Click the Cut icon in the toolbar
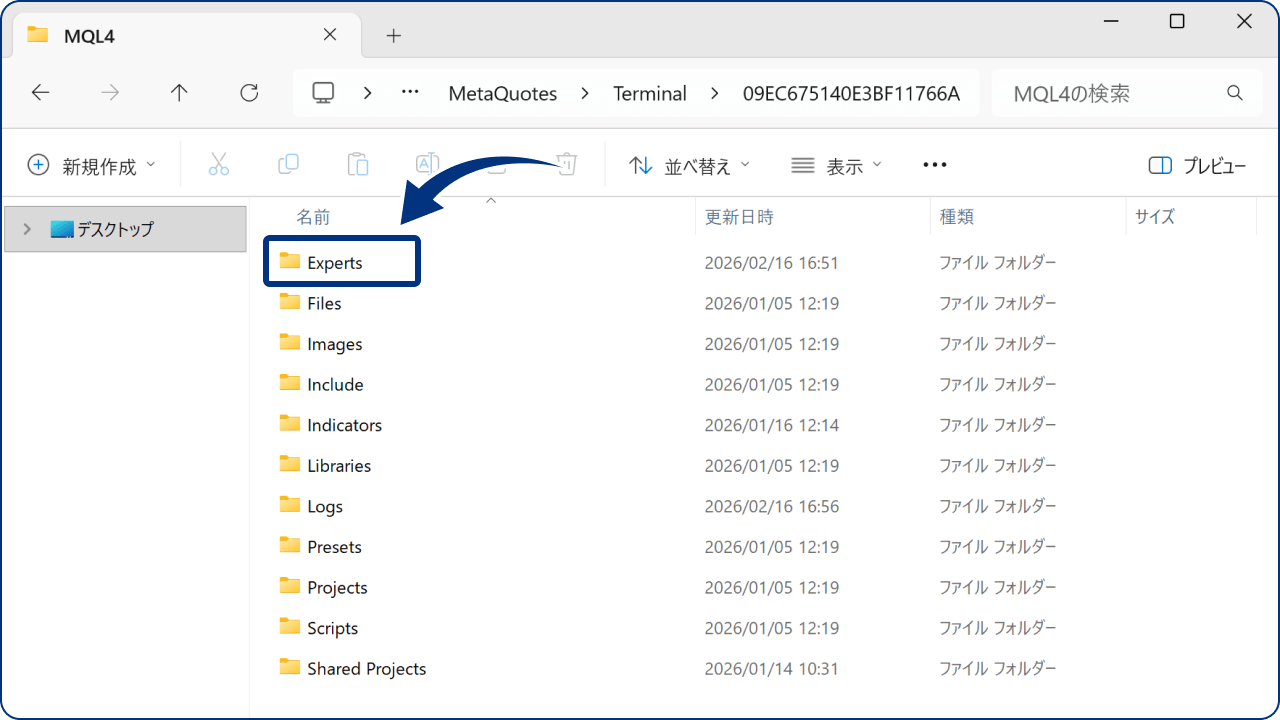Viewport: 1280px width, 720px height. click(219, 163)
